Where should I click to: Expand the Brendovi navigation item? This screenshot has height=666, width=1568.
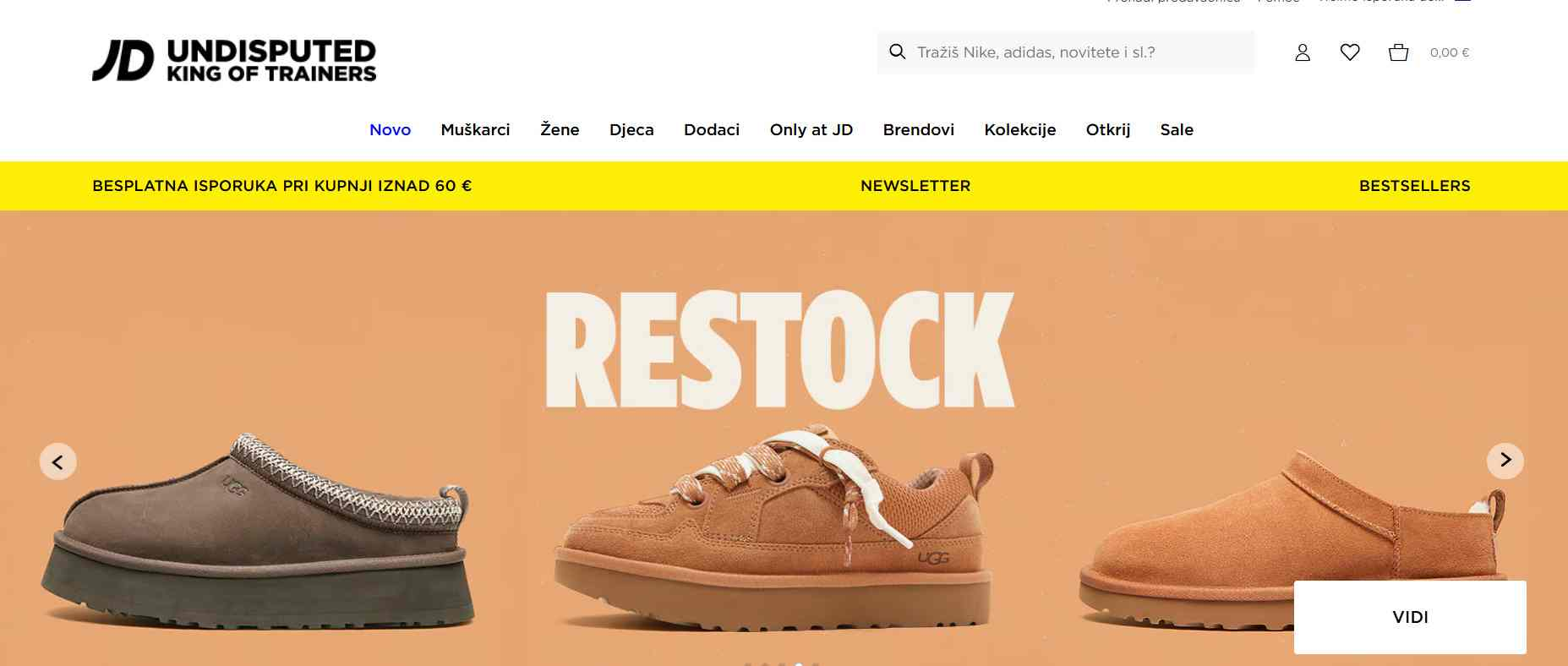[919, 129]
